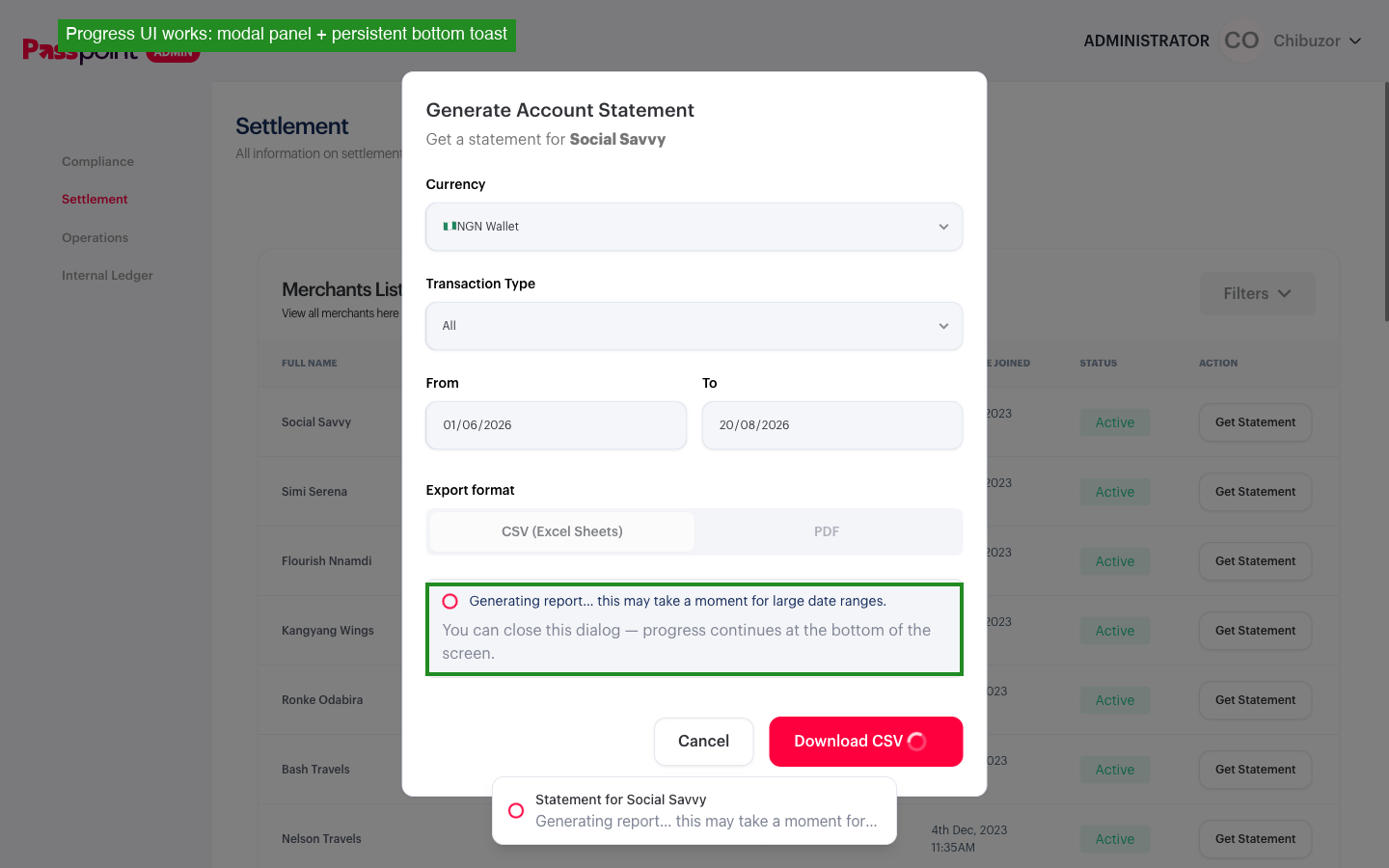Click the page's vertical scrollbar

1386,203
